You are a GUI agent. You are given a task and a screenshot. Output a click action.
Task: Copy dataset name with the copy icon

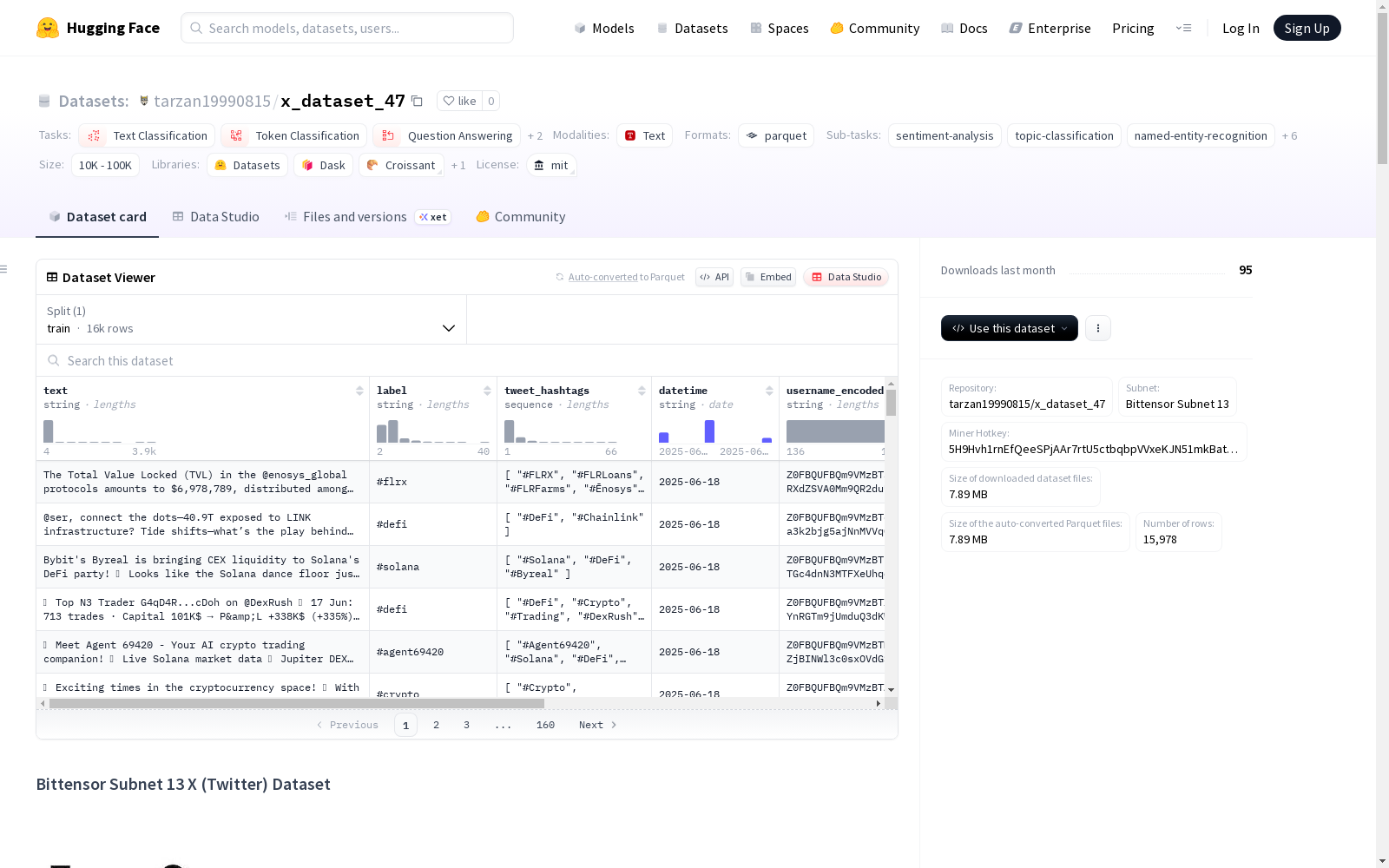tap(417, 101)
